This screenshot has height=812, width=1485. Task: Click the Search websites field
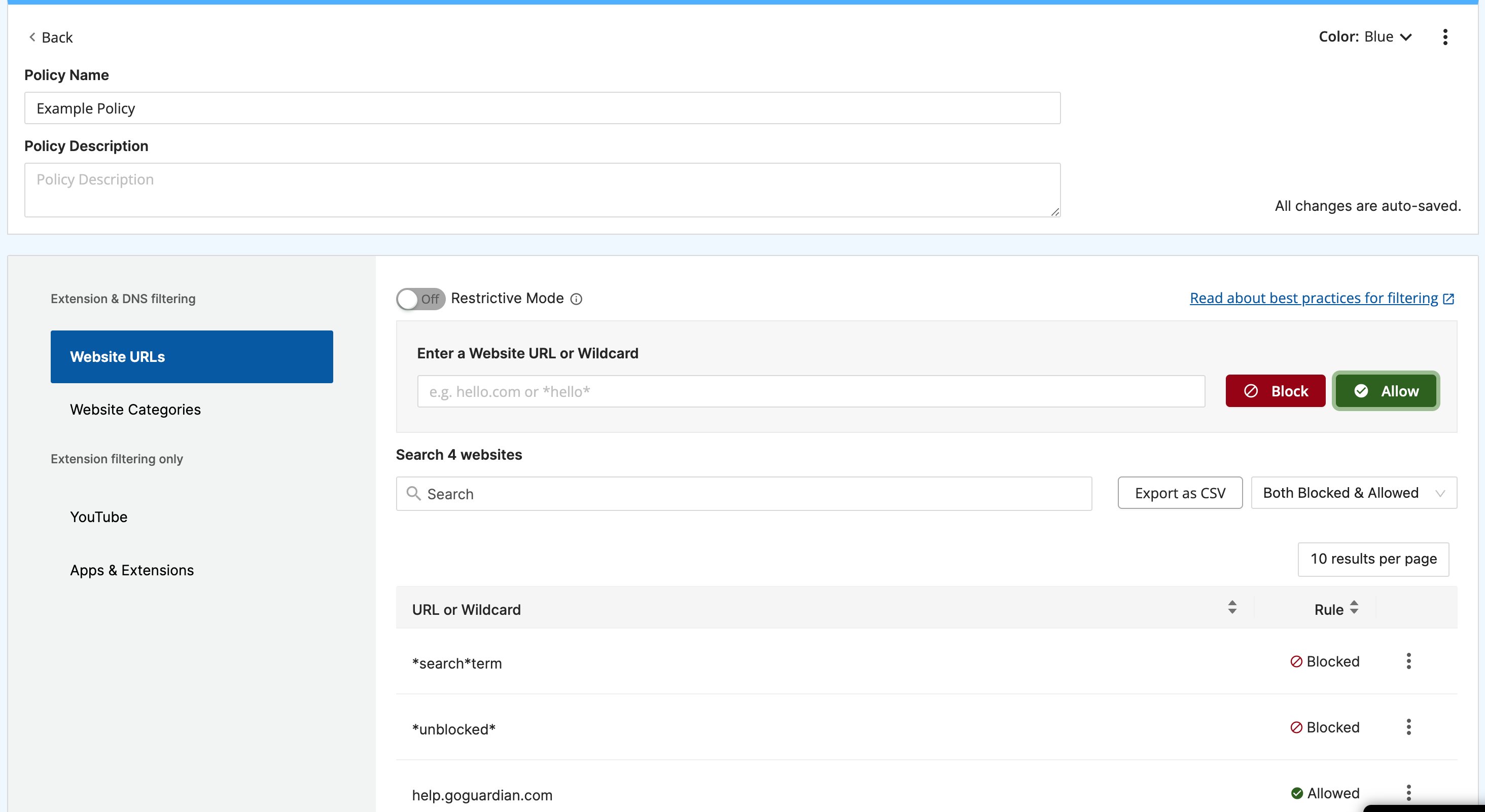[744, 493]
